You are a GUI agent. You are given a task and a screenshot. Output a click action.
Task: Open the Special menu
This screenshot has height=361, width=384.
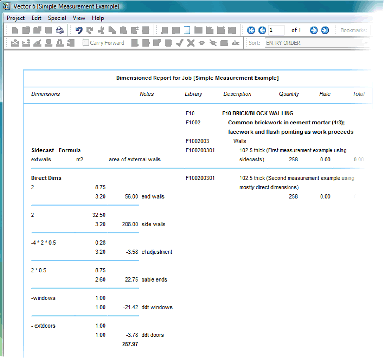click(x=57, y=18)
